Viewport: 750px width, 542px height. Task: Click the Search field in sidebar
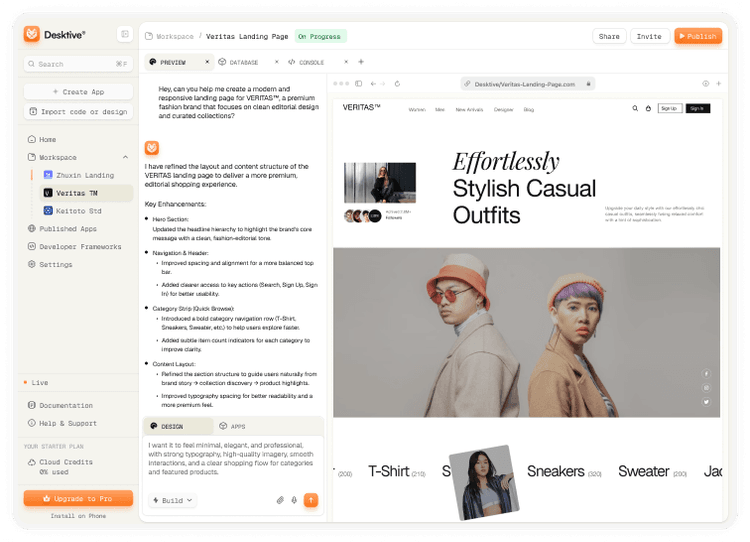(x=78, y=64)
